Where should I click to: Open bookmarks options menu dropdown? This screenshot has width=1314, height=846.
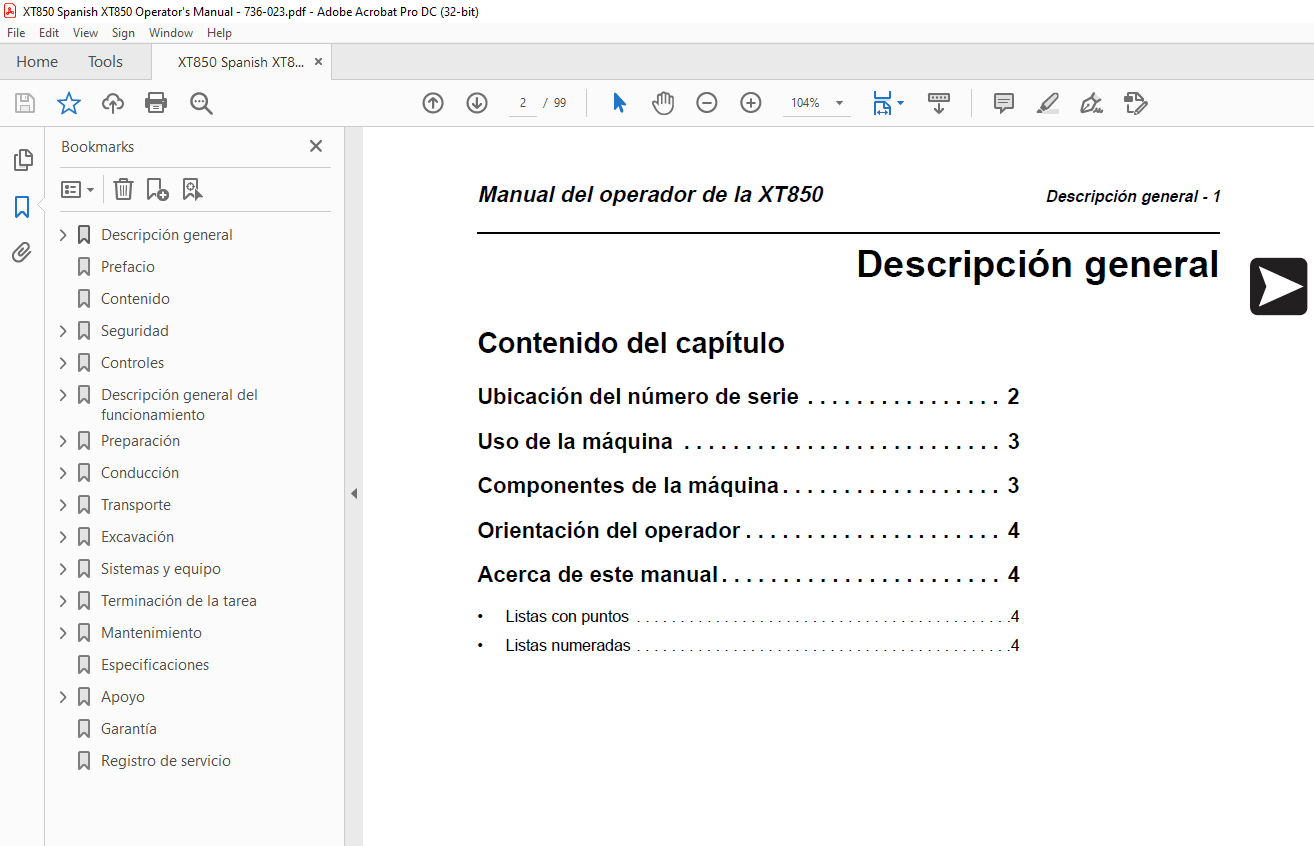(x=77, y=189)
